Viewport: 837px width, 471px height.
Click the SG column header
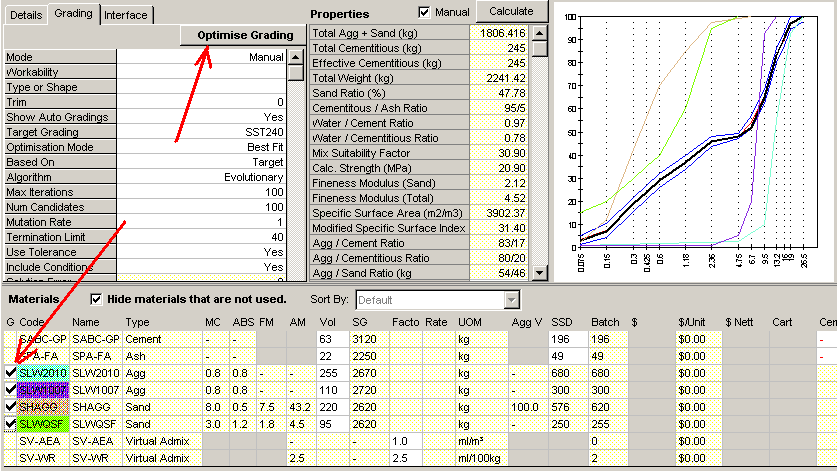click(x=361, y=322)
